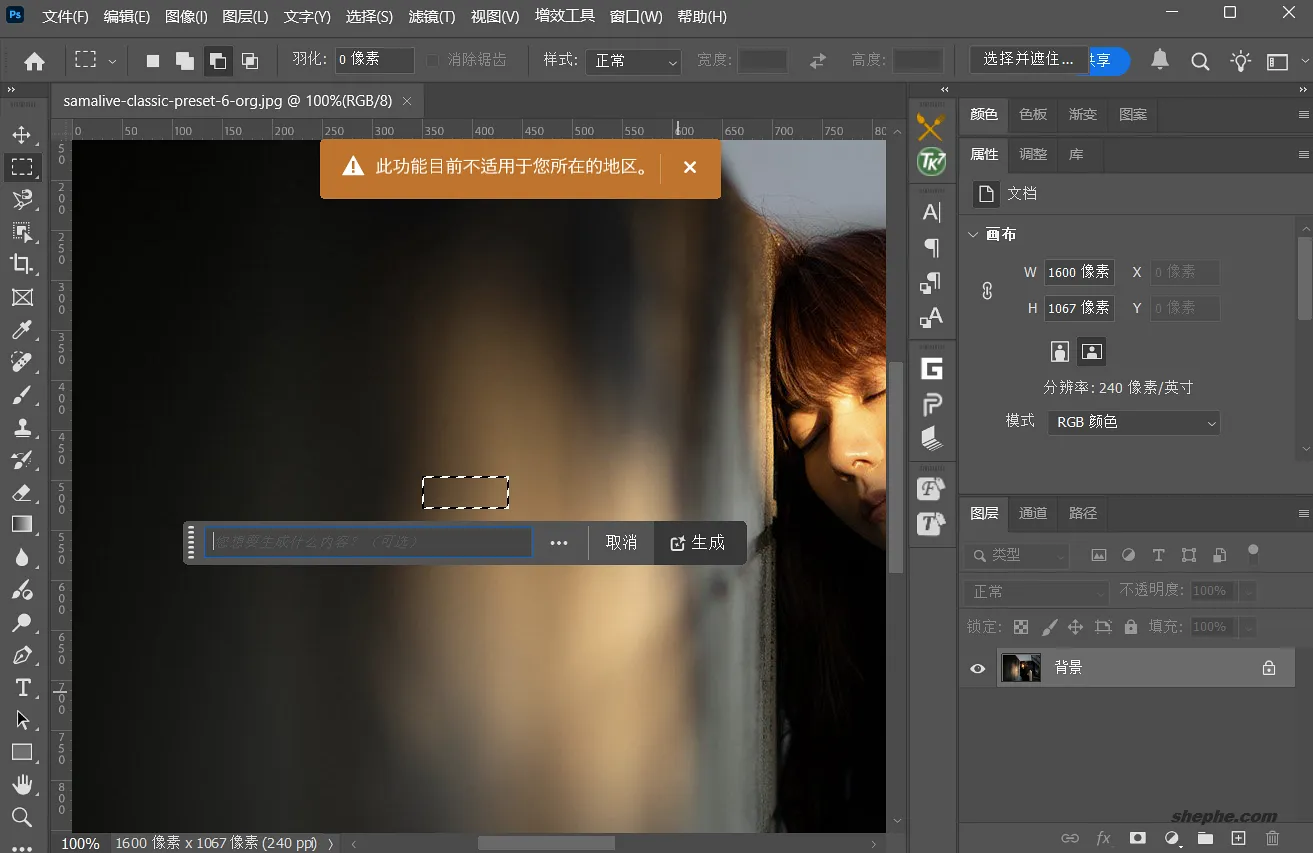Open the layer blend mode dropdown showing 正常
The width and height of the screenshot is (1313, 853).
click(x=1035, y=591)
